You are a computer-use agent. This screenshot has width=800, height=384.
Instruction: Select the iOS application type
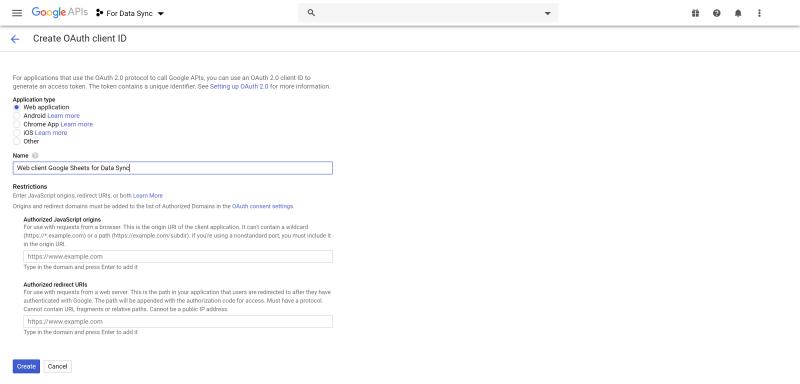(x=16, y=133)
